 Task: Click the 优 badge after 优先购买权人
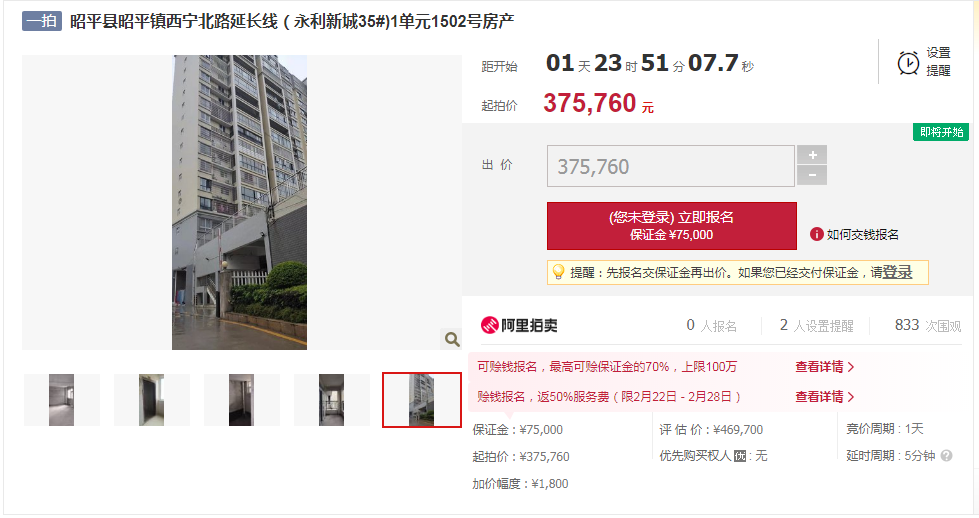tap(740, 456)
